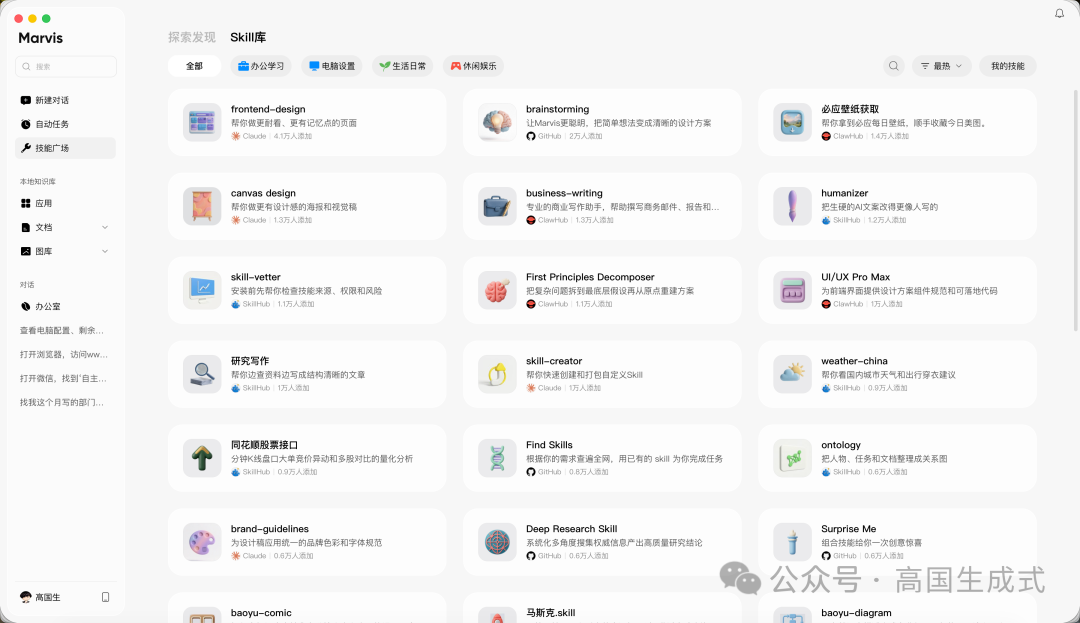
Task: Open the 最热 sort dropdown
Action: coord(942,66)
